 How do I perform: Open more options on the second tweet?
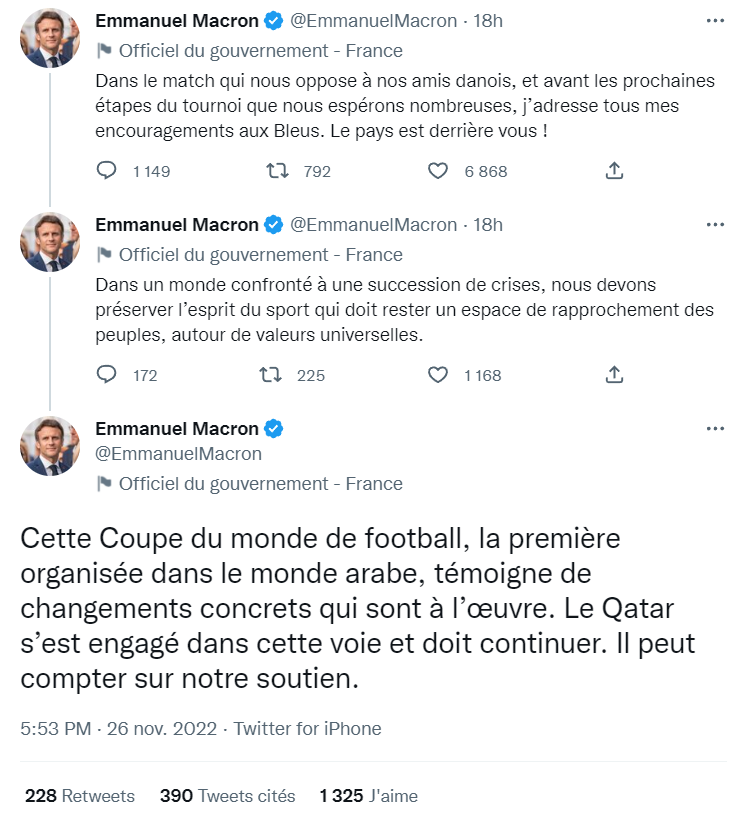(x=715, y=224)
